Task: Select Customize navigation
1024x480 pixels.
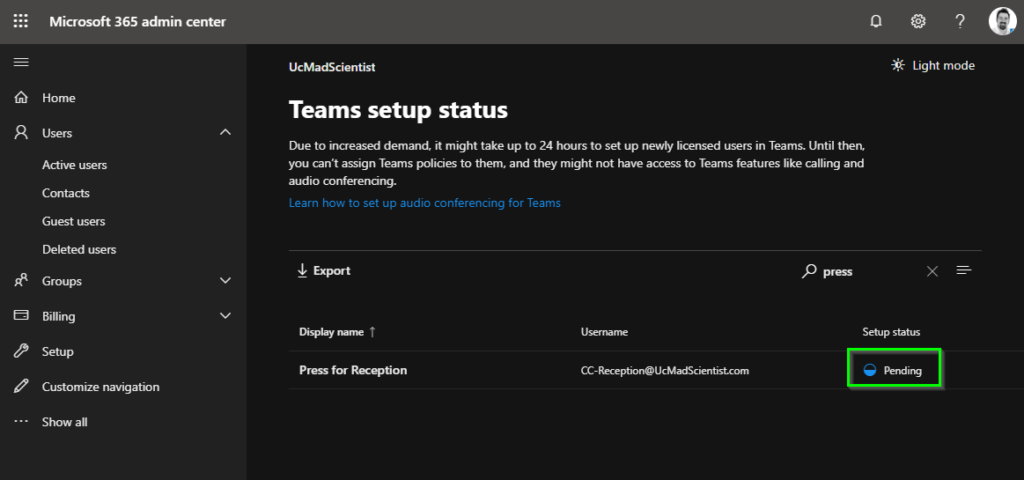Action: (x=101, y=387)
